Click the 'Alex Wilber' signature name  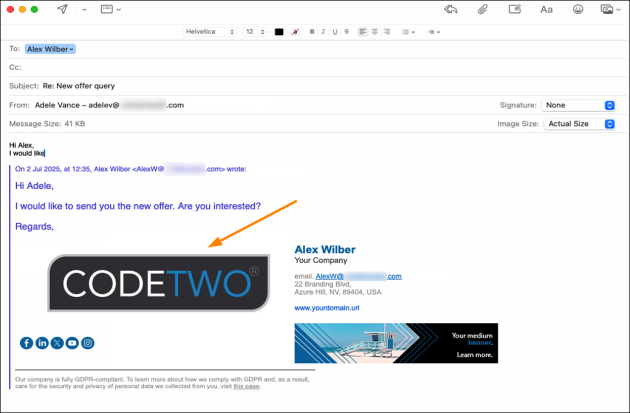click(x=325, y=249)
